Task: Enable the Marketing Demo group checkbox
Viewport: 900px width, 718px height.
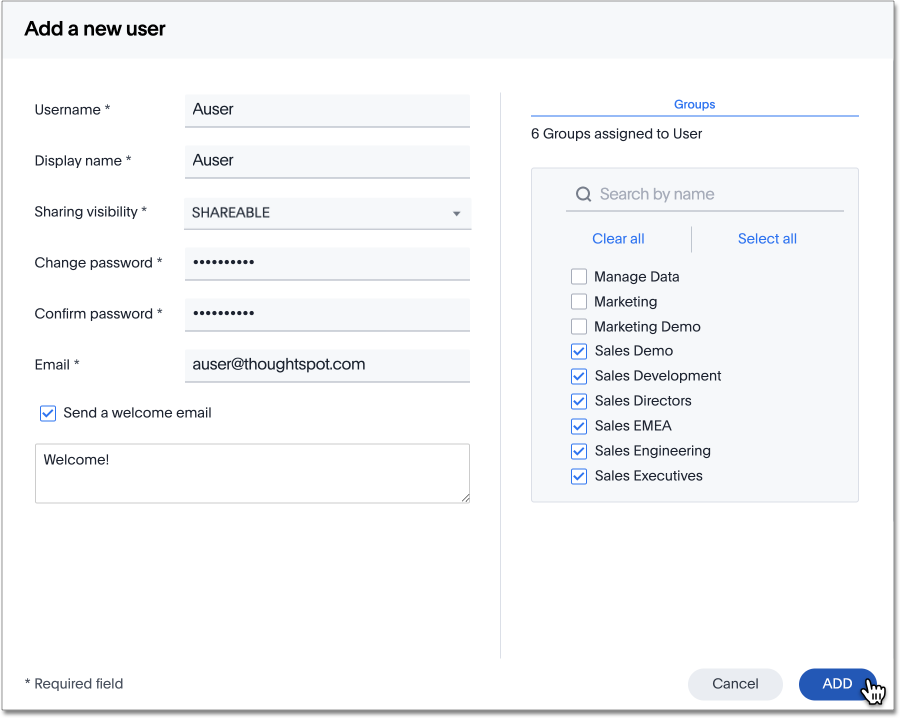Action: (579, 327)
